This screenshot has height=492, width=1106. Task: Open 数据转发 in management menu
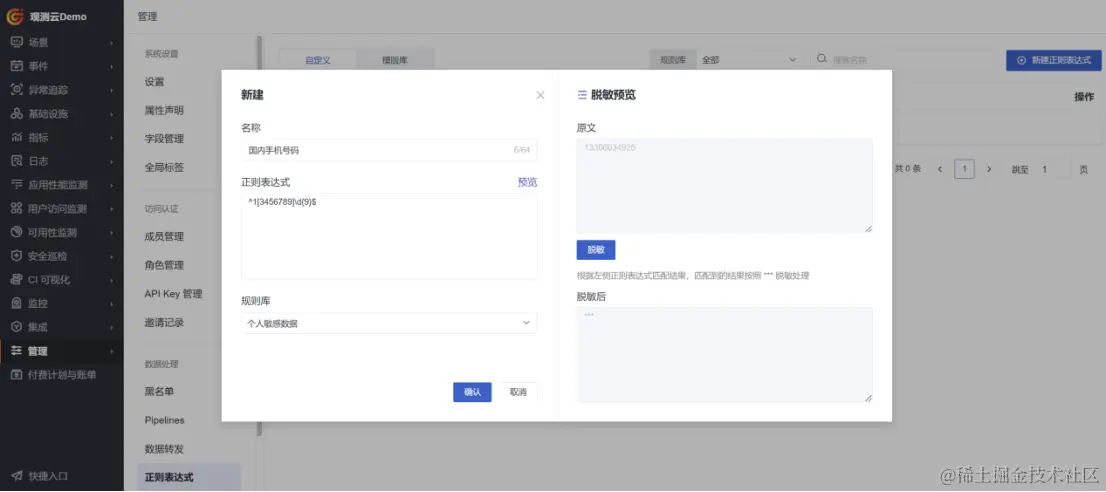[164, 449]
